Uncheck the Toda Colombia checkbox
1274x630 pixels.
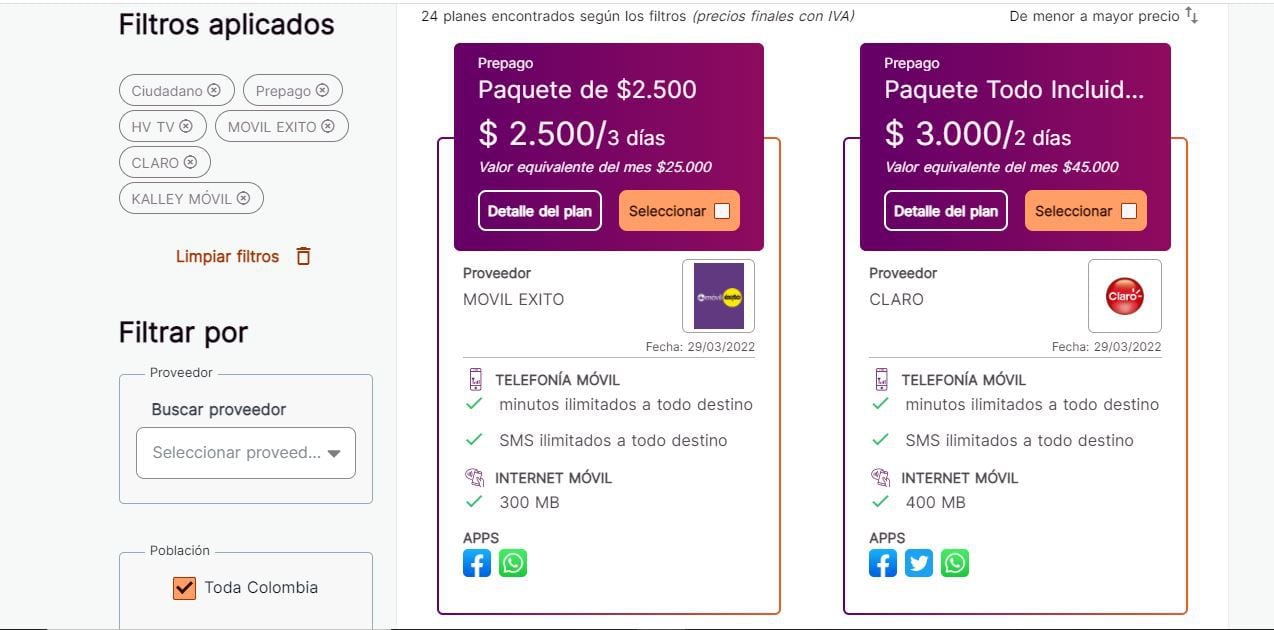point(184,588)
